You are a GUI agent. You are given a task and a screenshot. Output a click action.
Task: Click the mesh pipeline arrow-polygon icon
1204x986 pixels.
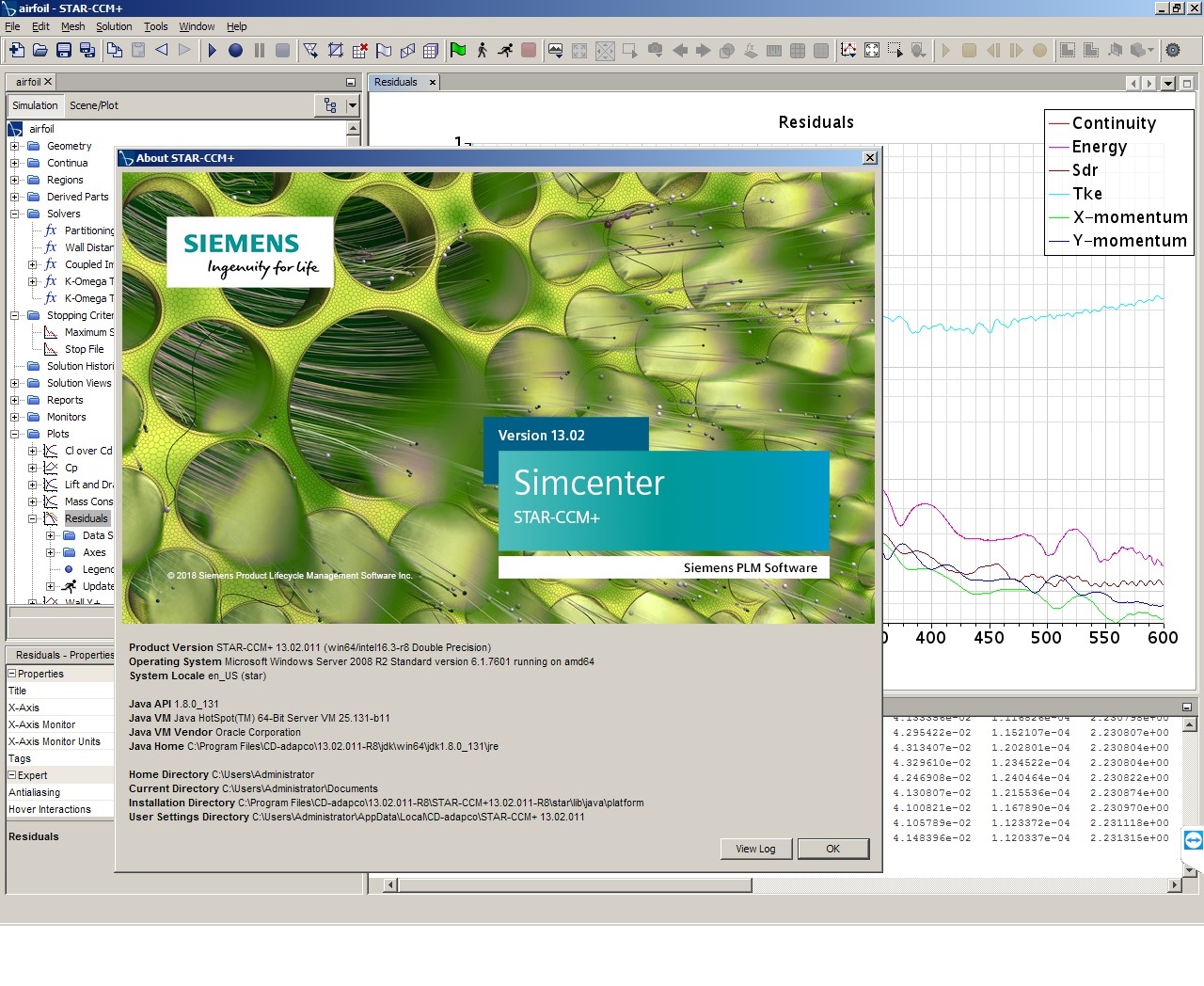click(310, 50)
